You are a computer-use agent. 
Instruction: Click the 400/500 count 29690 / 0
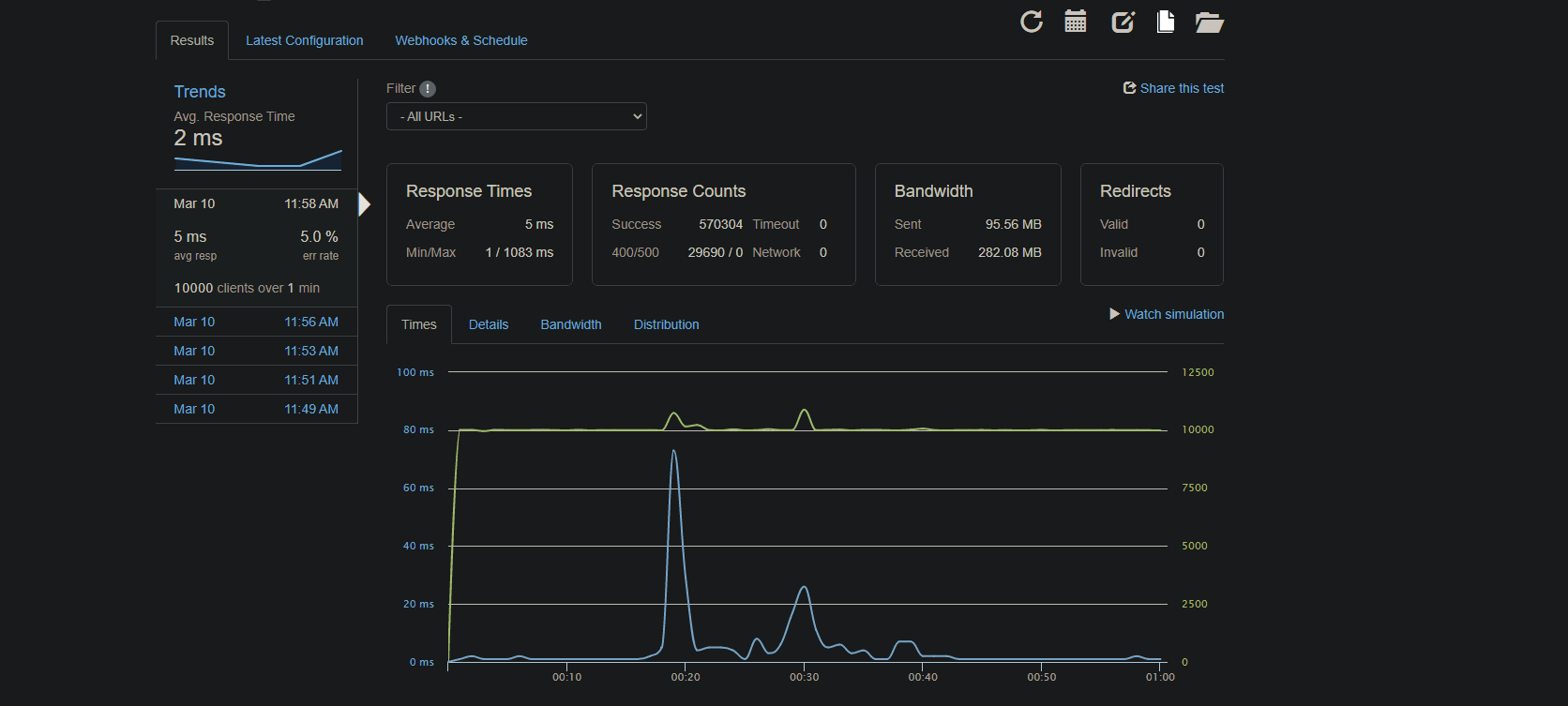(x=716, y=252)
